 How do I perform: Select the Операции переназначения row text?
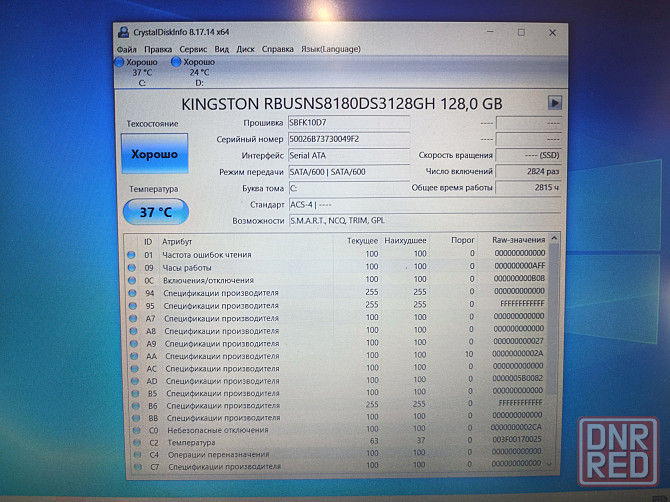coord(219,455)
